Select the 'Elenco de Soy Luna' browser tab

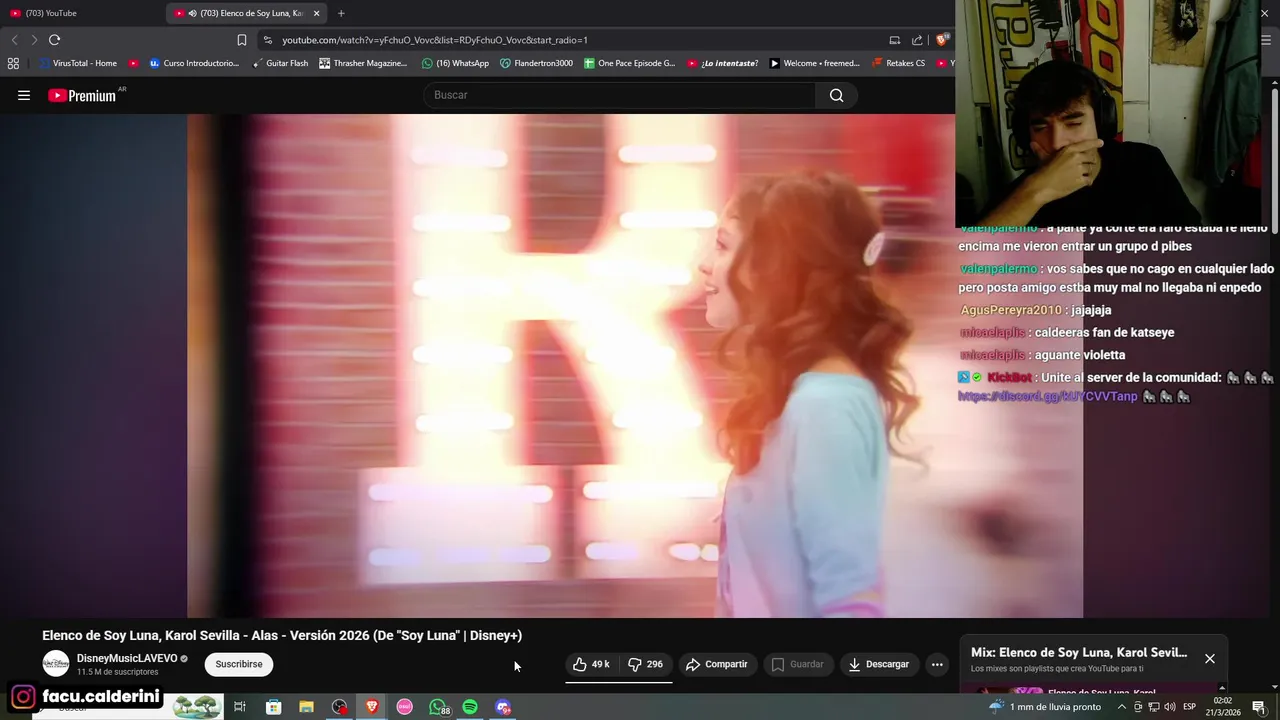click(x=245, y=13)
